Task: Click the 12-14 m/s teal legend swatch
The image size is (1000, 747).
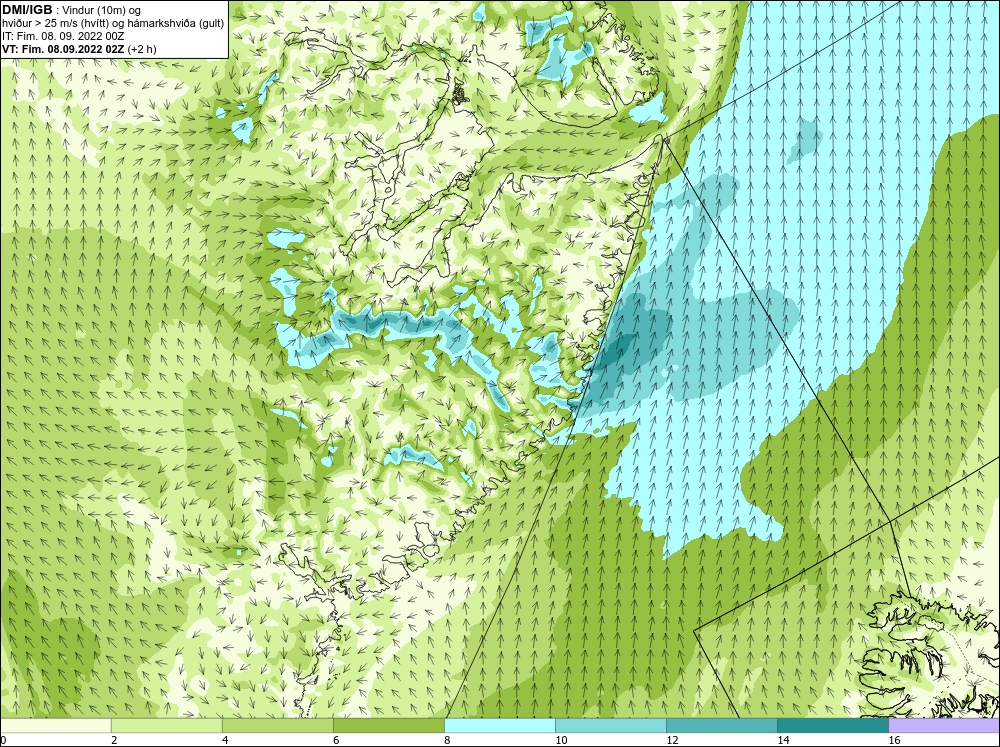Action: [x=721, y=726]
